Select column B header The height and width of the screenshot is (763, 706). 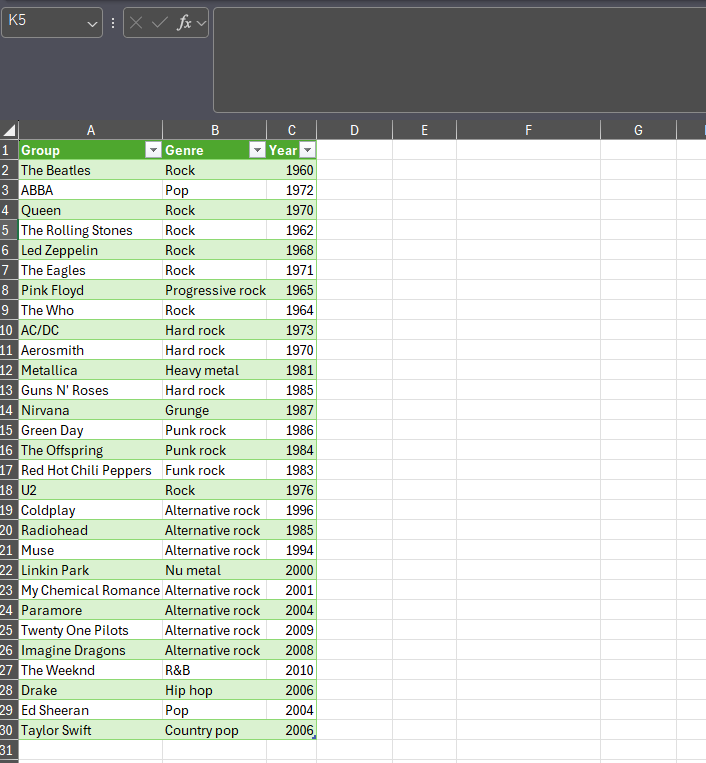215,130
